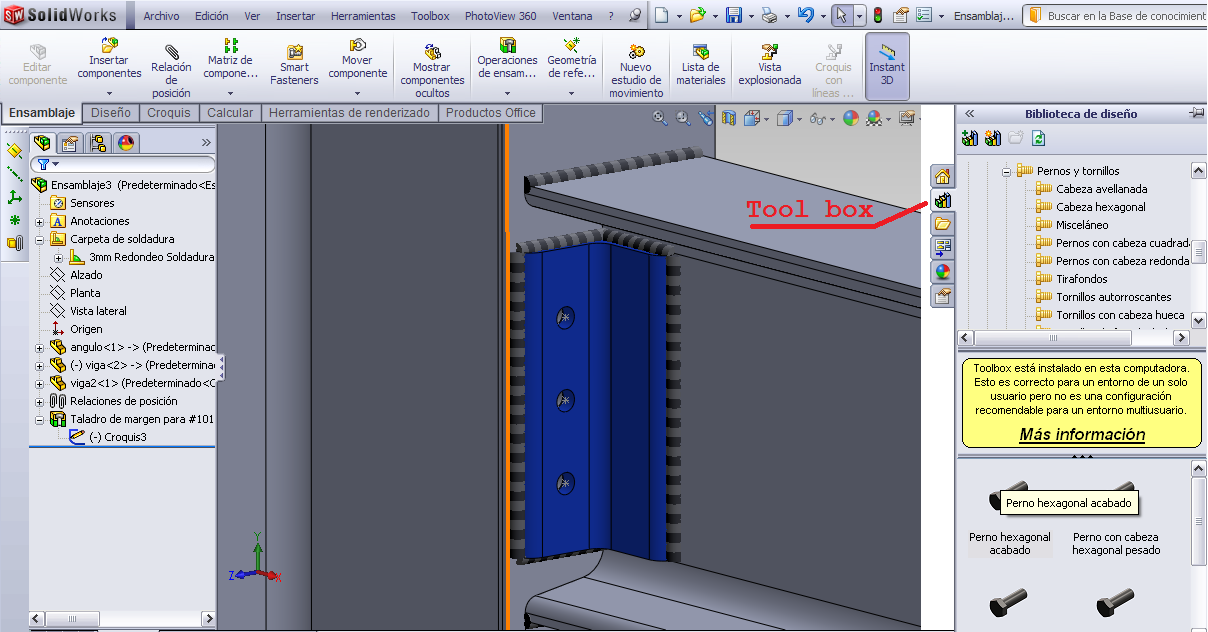Image resolution: width=1208 pixels, height=632 pixels.
Task: Click the Section view icon in viewport
Action: click(729, 118)
